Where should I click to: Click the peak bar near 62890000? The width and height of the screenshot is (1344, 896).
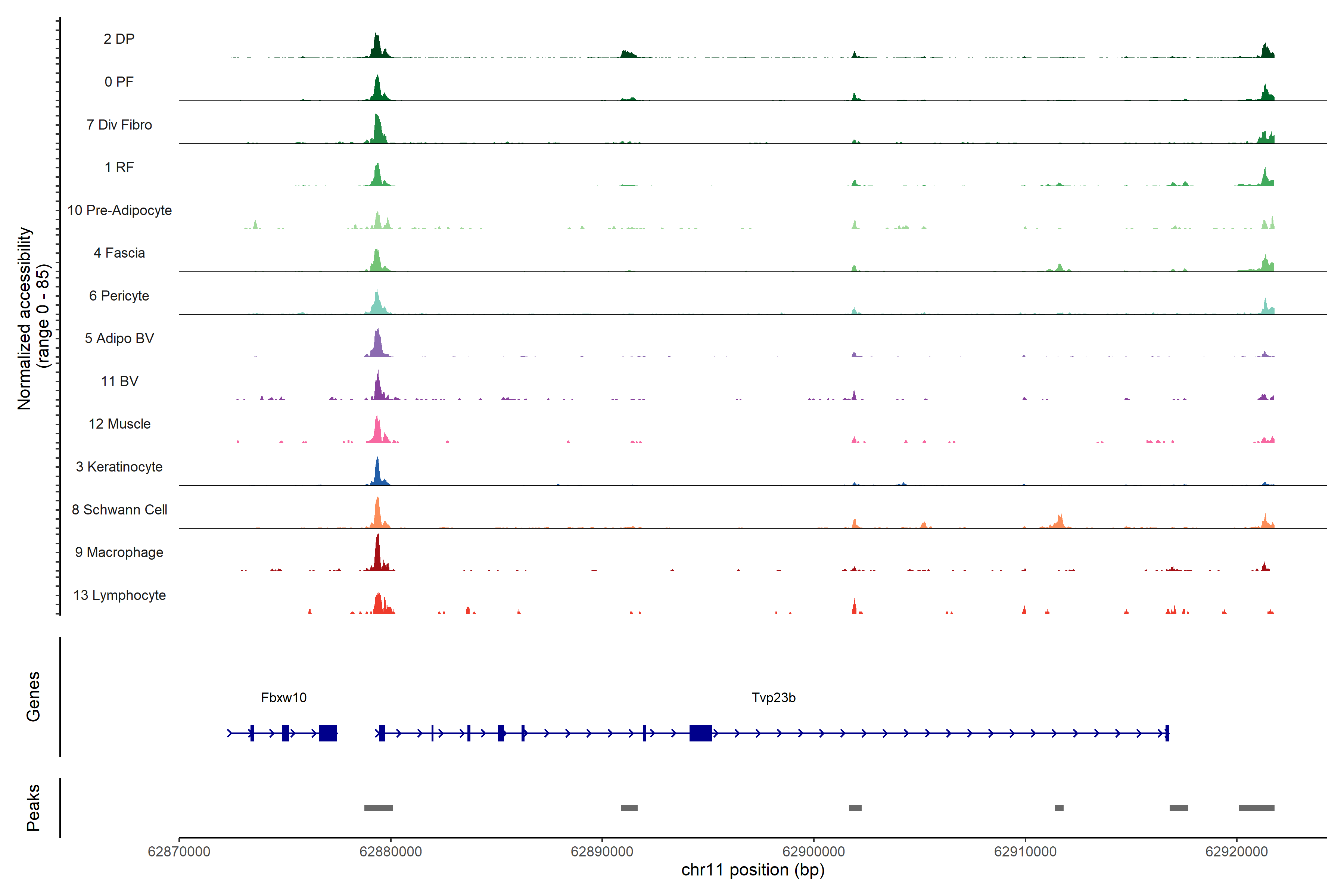click(x=629, y=808)
